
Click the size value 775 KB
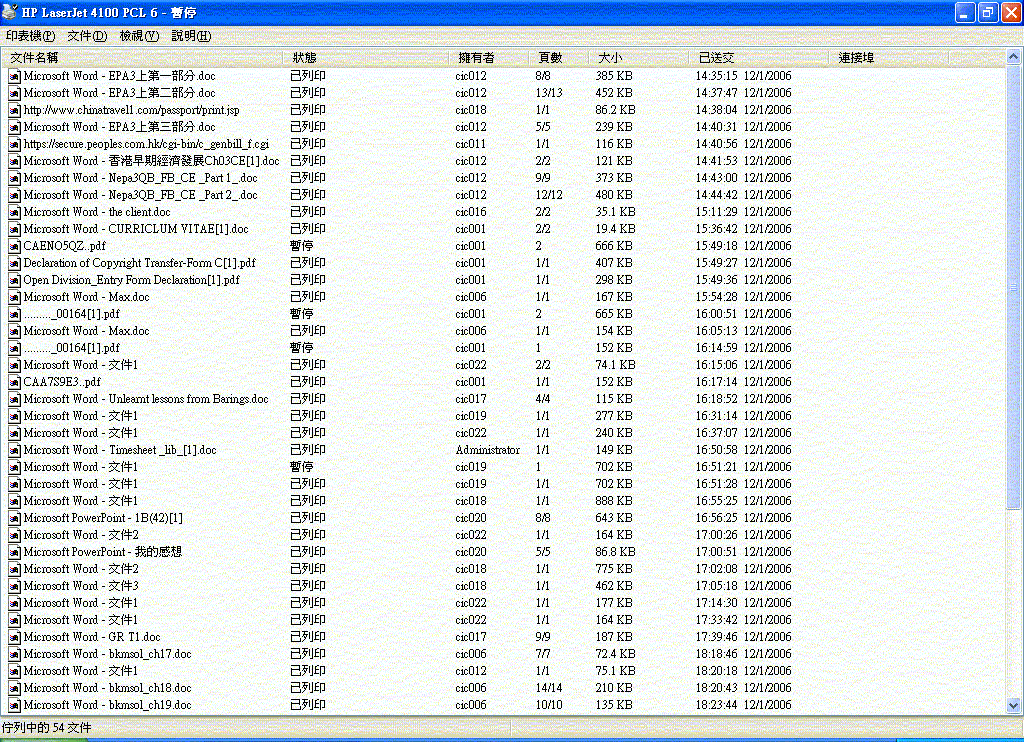click(x=614, y=569)
